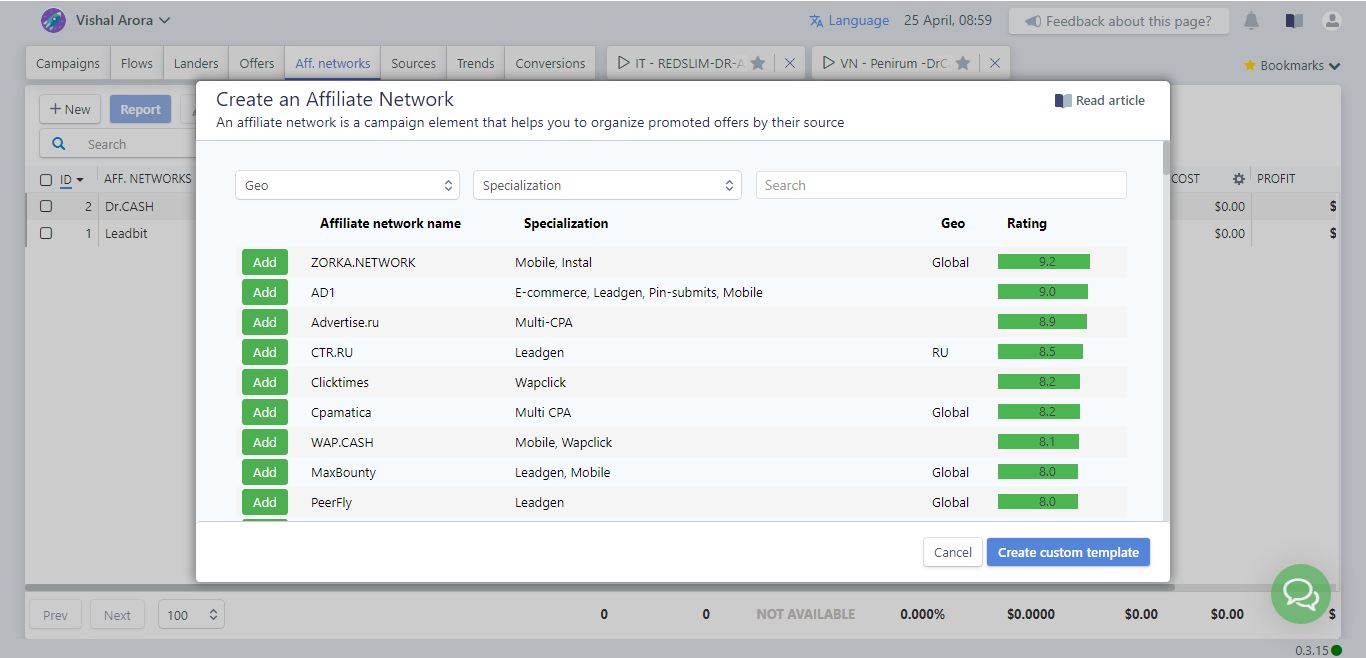Close the IT - REDSLIM-DR-A tab

[790, 63]
